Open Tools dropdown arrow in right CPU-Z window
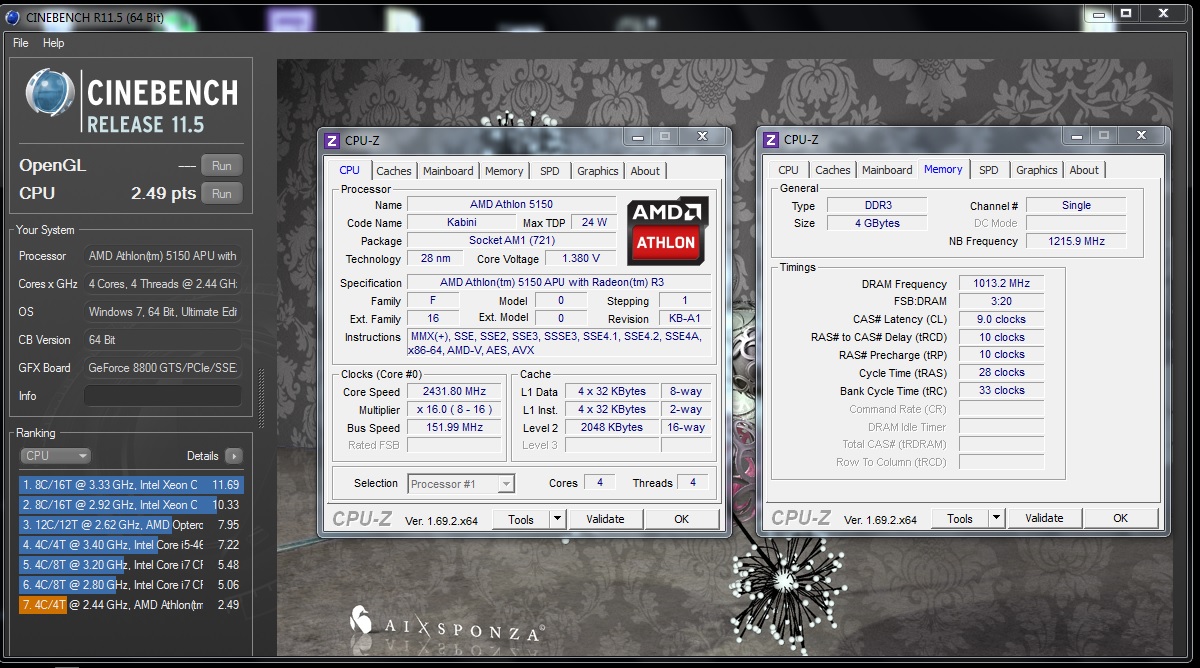 pyautogui.click(x=996, y=518)
